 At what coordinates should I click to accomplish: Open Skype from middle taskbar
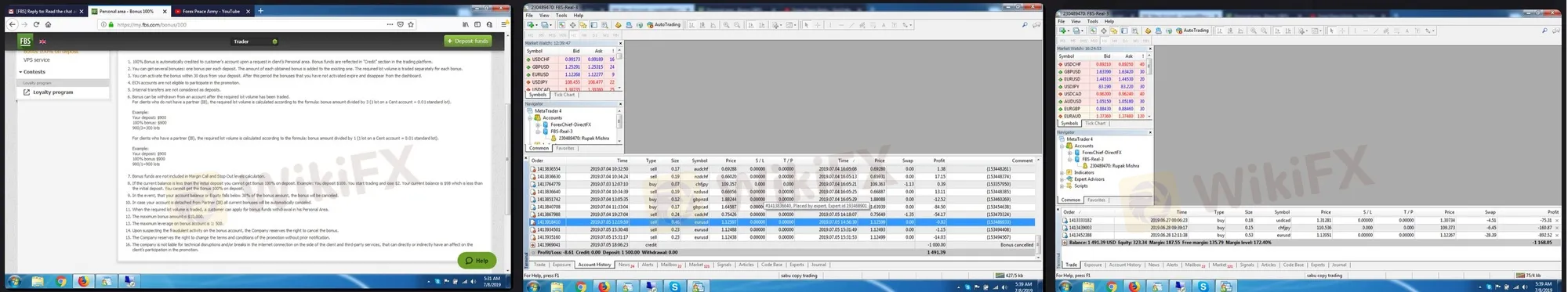tap(674, 287)
